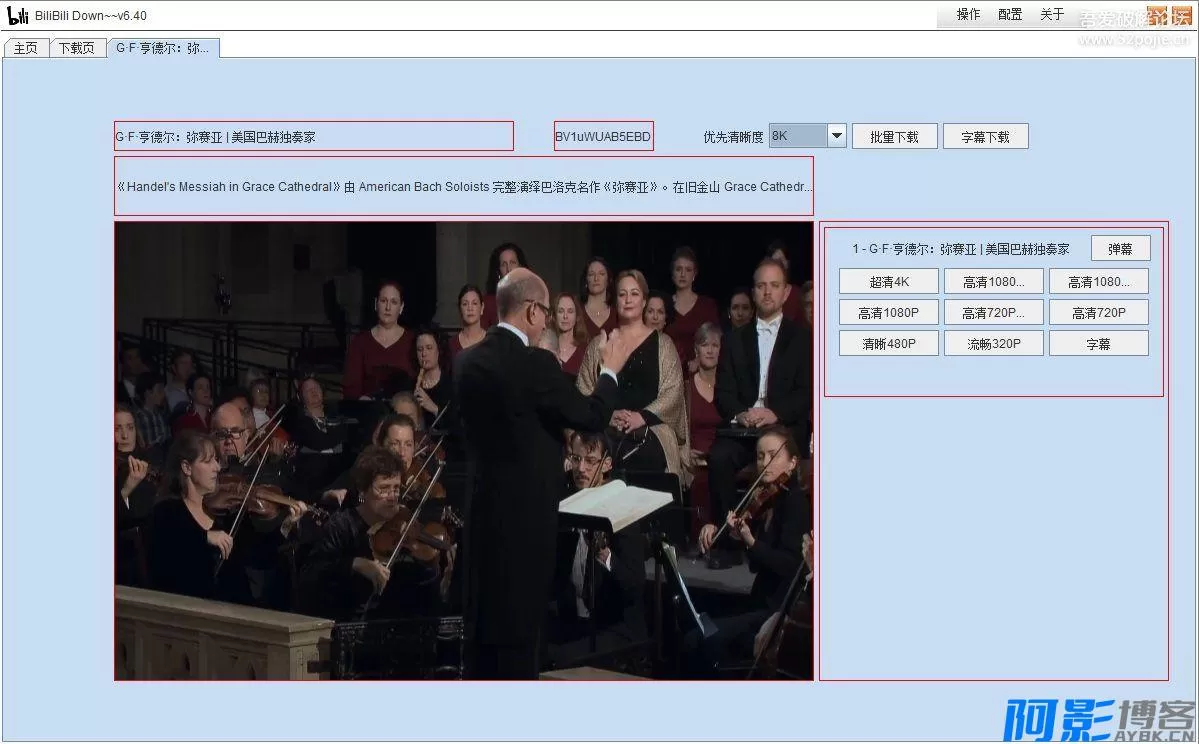The height and width of the screenshot is (744, 1199).
Task: Pick the 清晰480P quality option
Action: click(888, 344)
